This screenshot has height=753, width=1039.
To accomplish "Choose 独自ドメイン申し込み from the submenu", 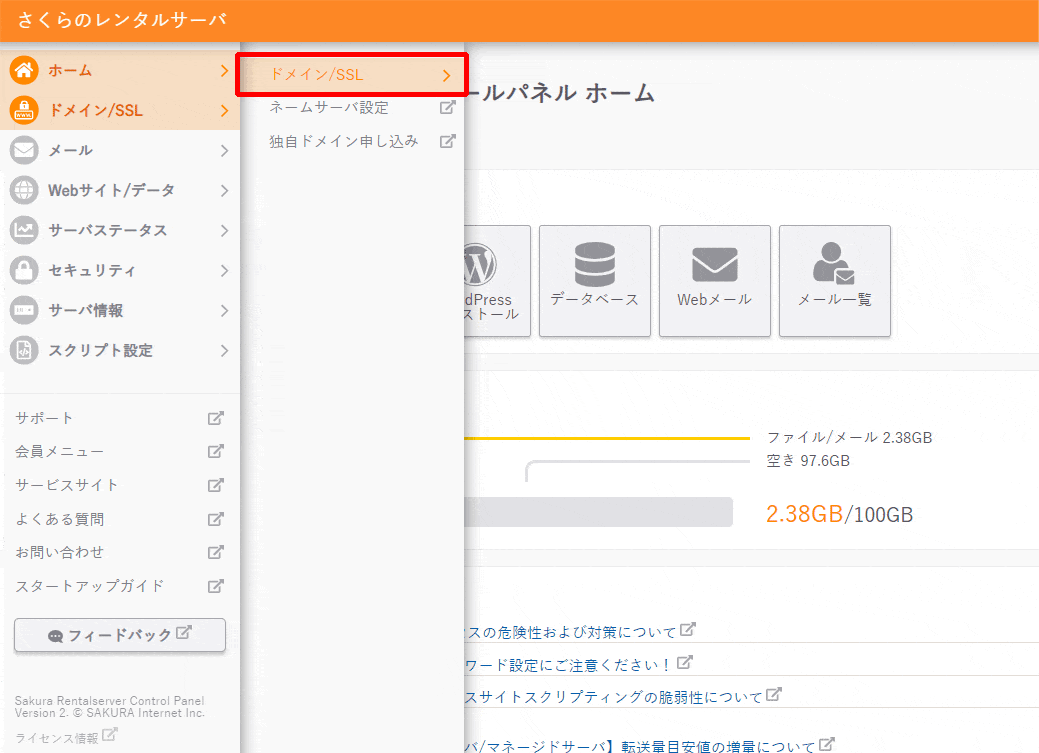I will click(343, 141).
